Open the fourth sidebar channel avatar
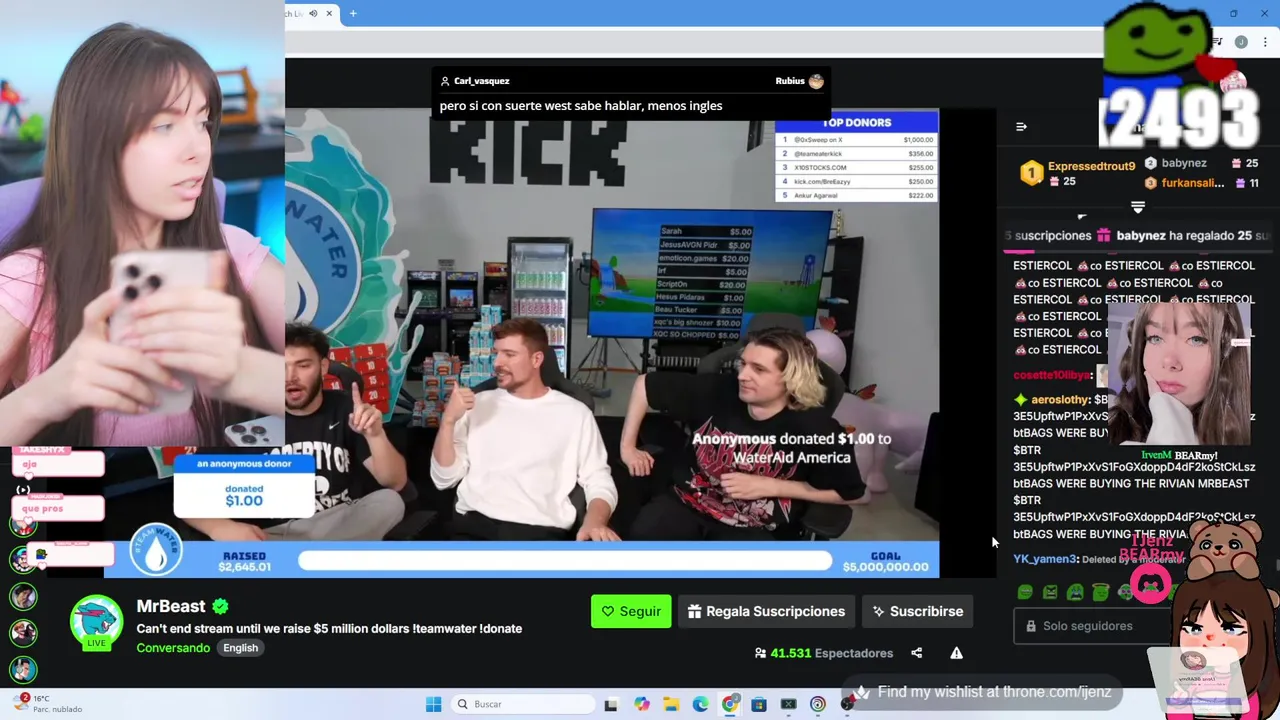Image resolution: width=1280 pixels, height=720 pixels. point(23,633)
